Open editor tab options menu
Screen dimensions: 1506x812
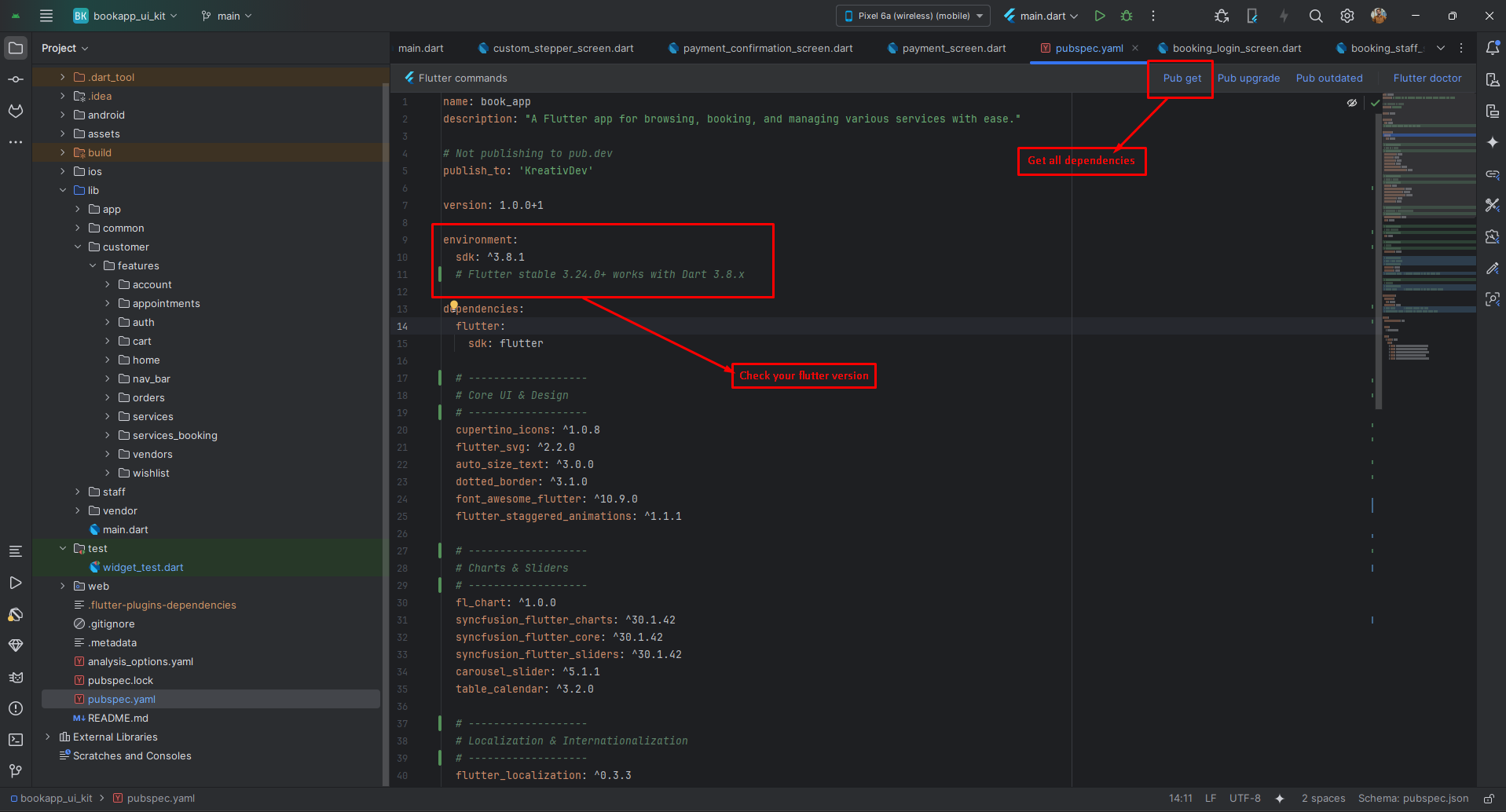(x=1461, y=48)
